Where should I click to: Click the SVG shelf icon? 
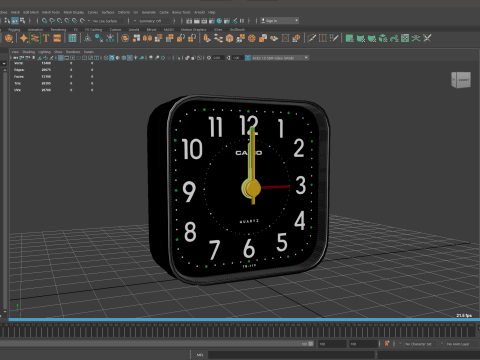57,38
